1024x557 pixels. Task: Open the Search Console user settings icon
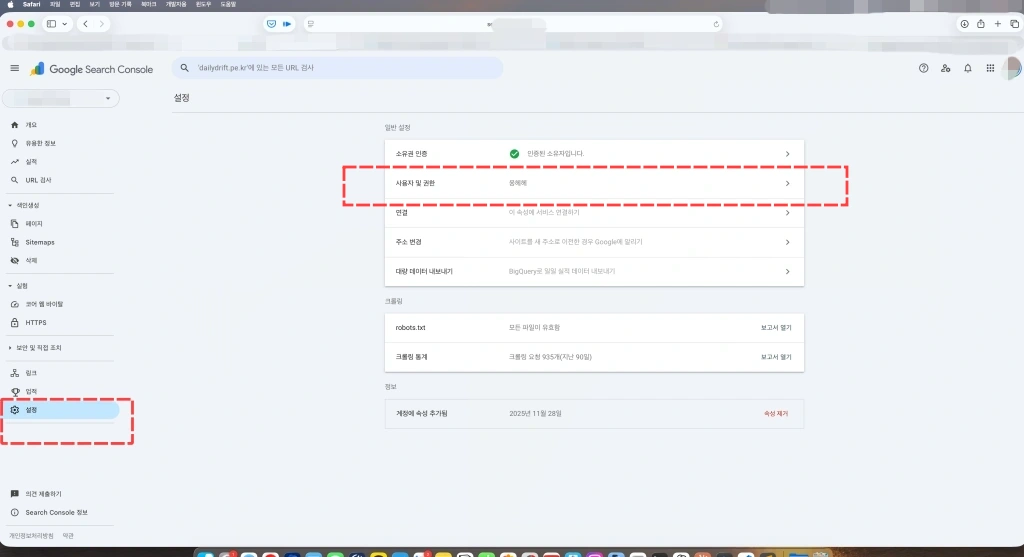(945, 68)
